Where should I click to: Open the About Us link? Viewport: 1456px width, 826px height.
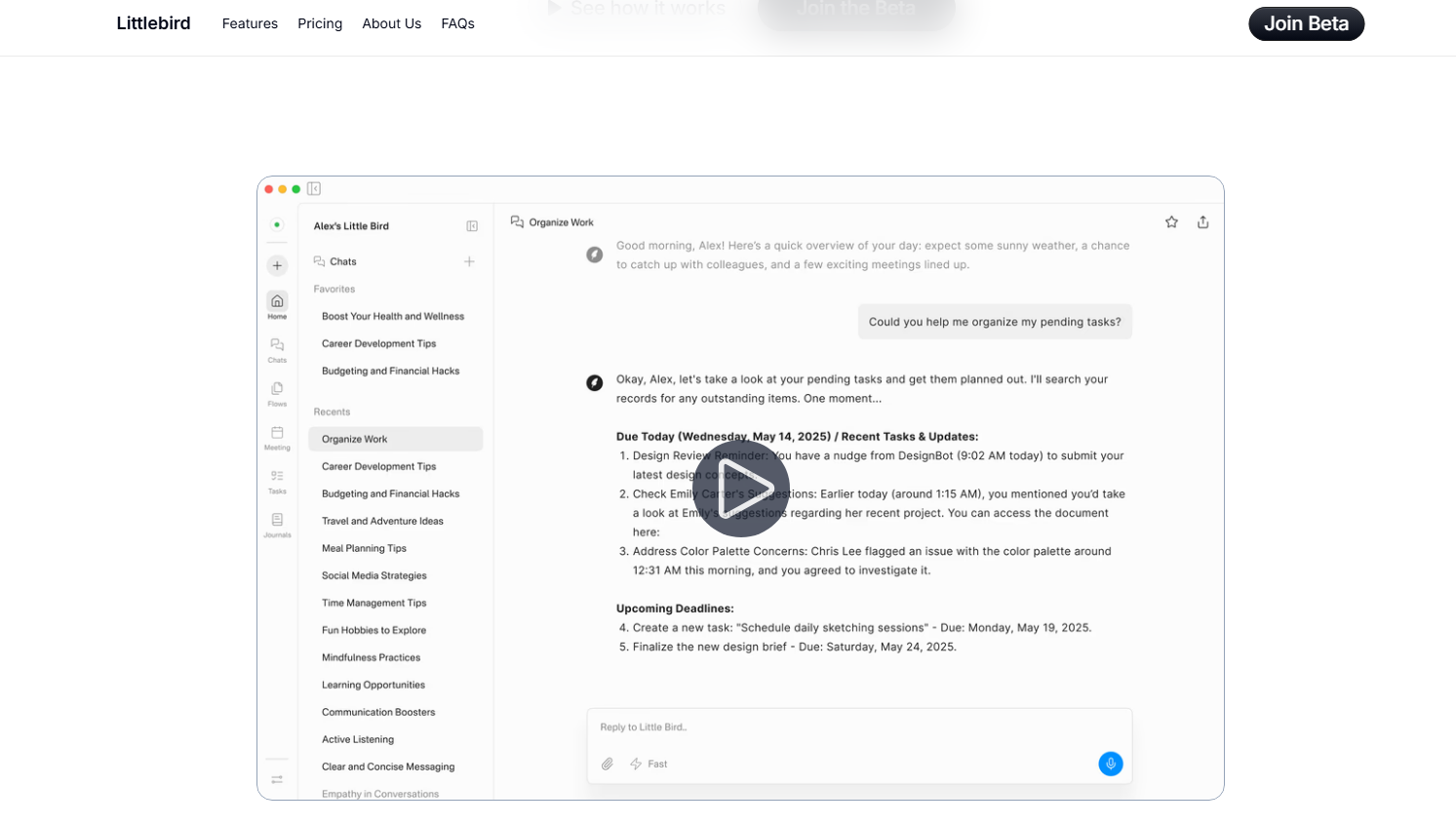391,23
